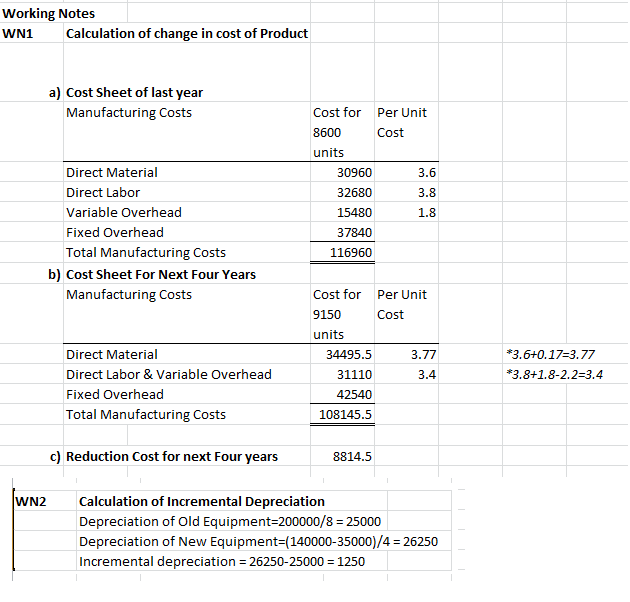Image resolution: width=630 pixels, height=602 pixels.
Task: Click the 'Variable Overhead' row label
Action: [x=124, y=213]
